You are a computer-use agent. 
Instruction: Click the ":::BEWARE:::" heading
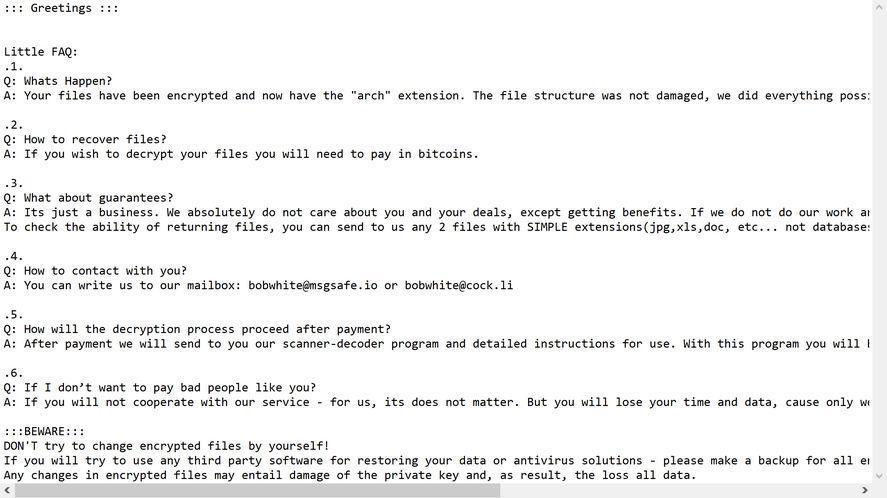coord(44,431)
